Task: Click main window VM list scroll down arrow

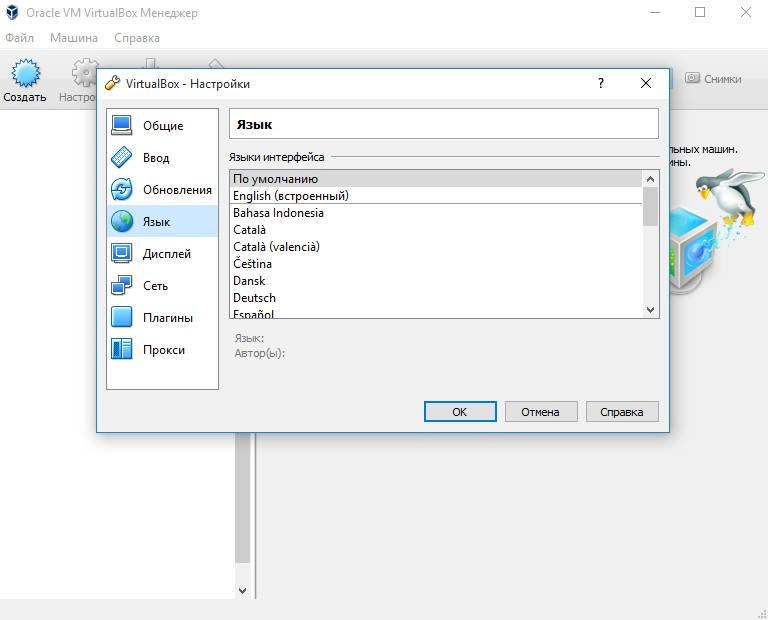Action: [242, 591]
